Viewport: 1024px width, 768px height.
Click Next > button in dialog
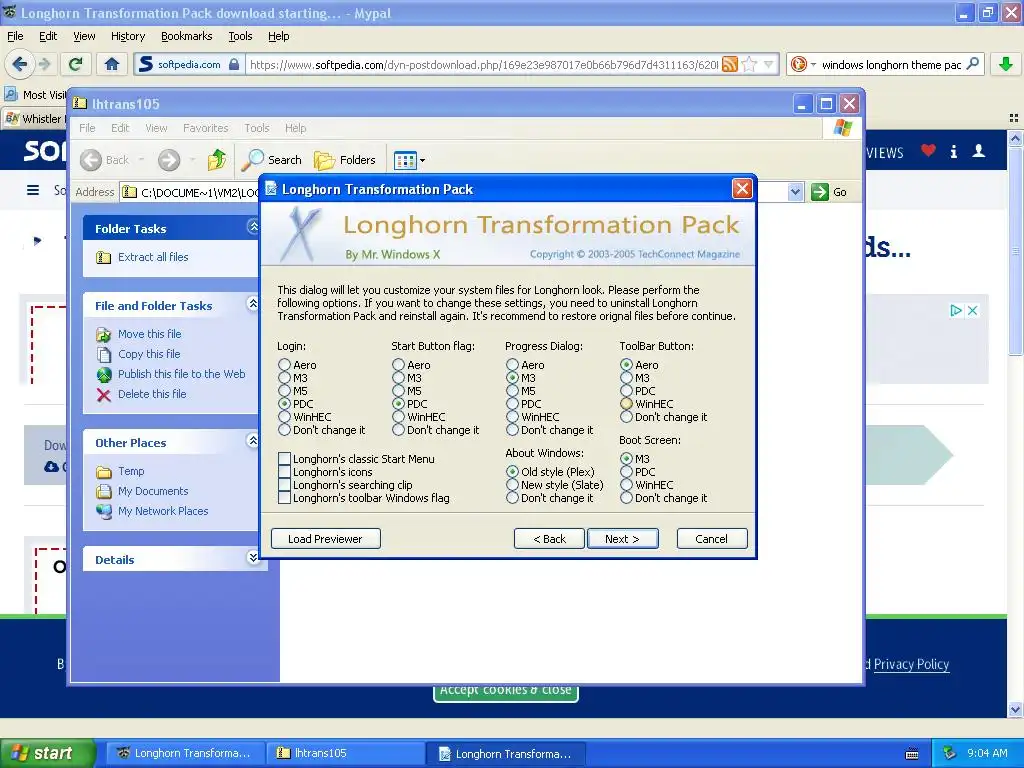(x=622, y=539)
